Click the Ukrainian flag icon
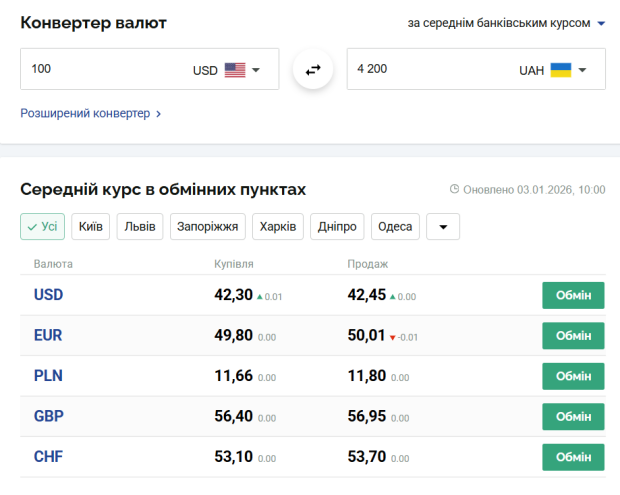 click(x=561, y=70)
